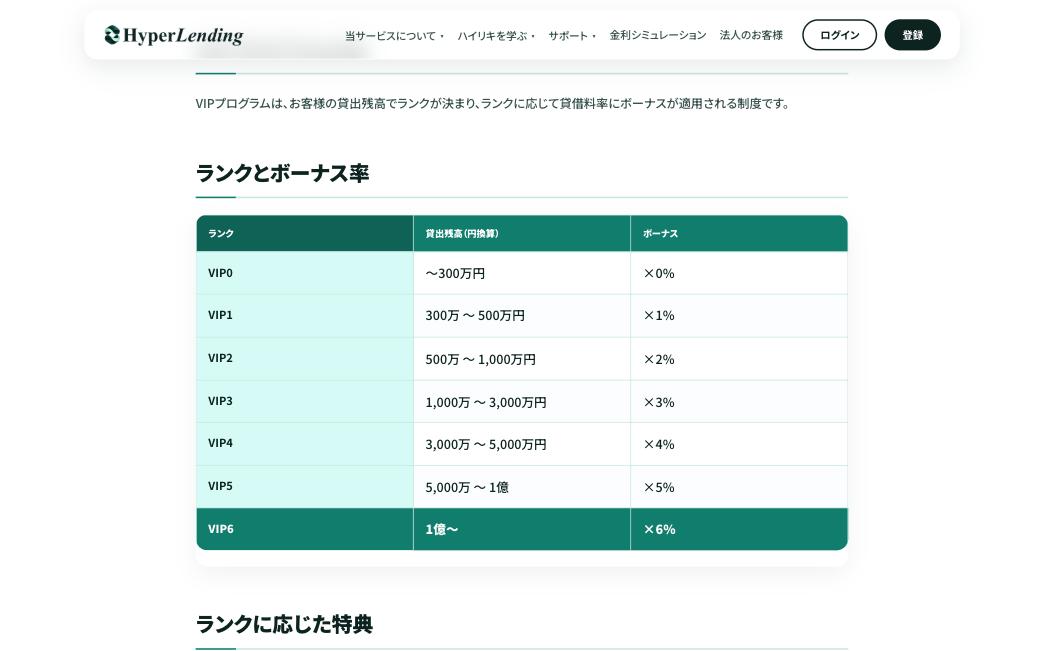
Task: Select the VIP5 rank cell
Action: 305,487
